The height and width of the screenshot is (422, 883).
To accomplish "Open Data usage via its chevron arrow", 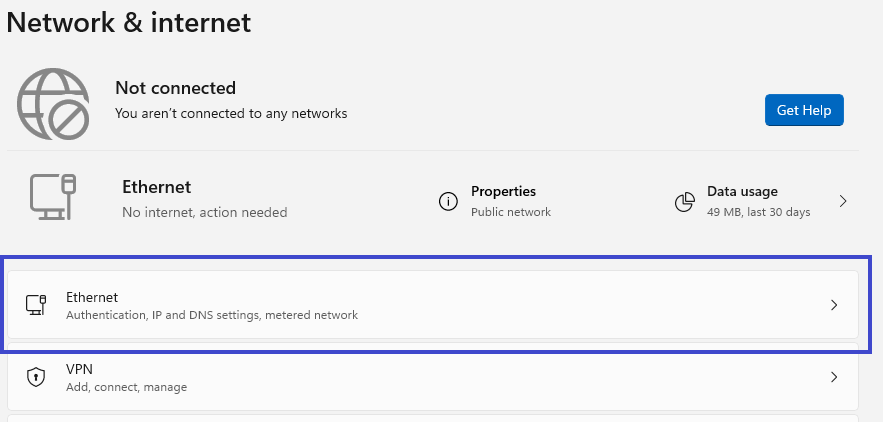I will 843,201.
